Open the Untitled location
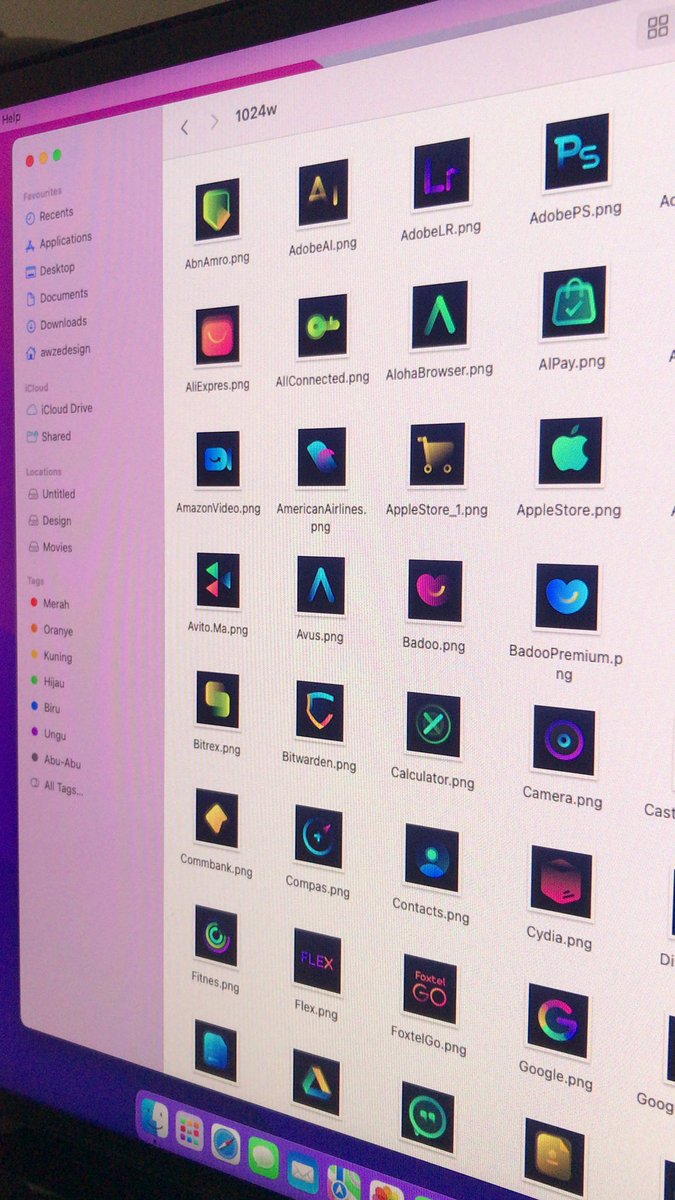 [x=51, y=494]
